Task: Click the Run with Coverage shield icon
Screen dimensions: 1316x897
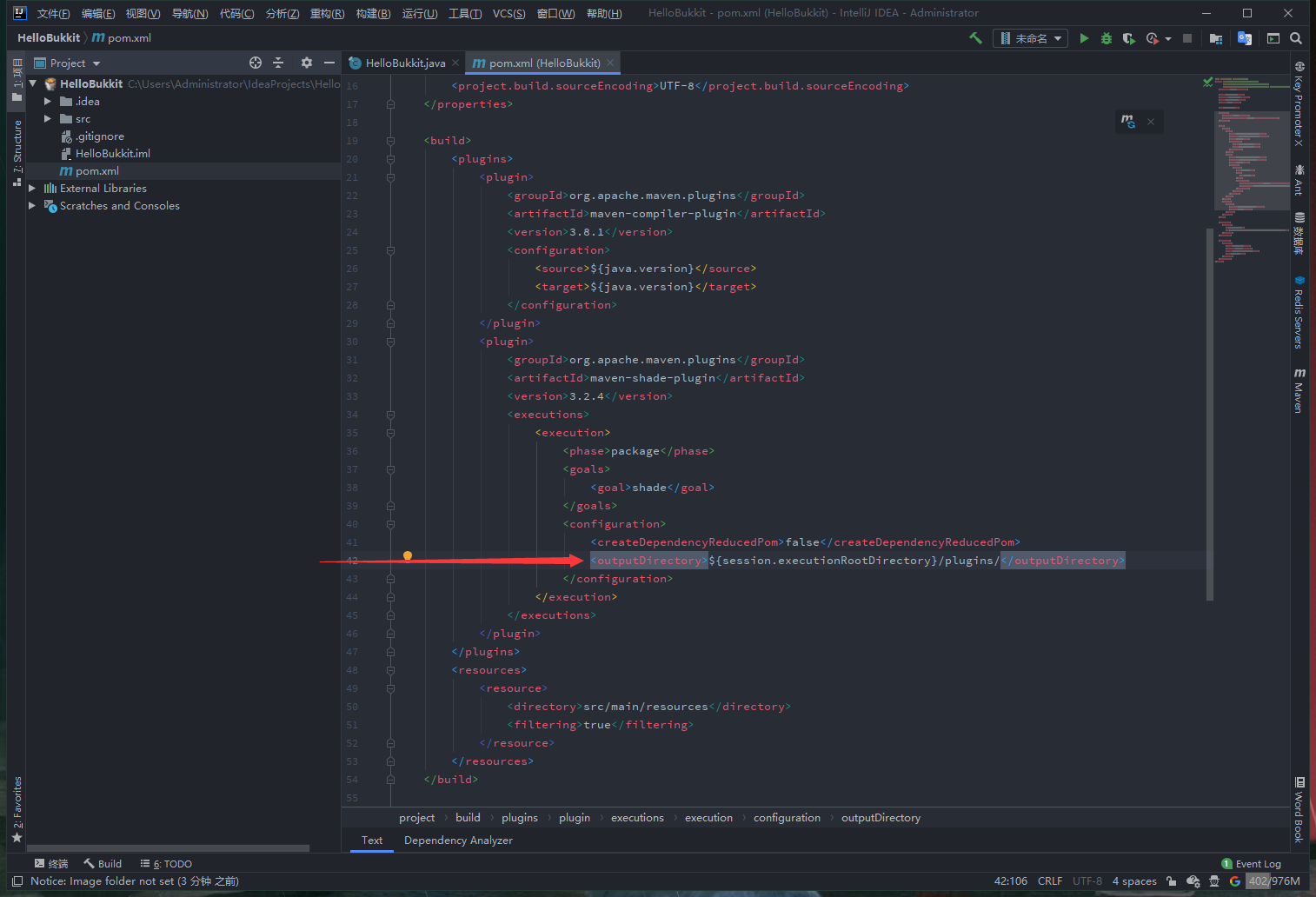Action: click(x=1128, y=38)
